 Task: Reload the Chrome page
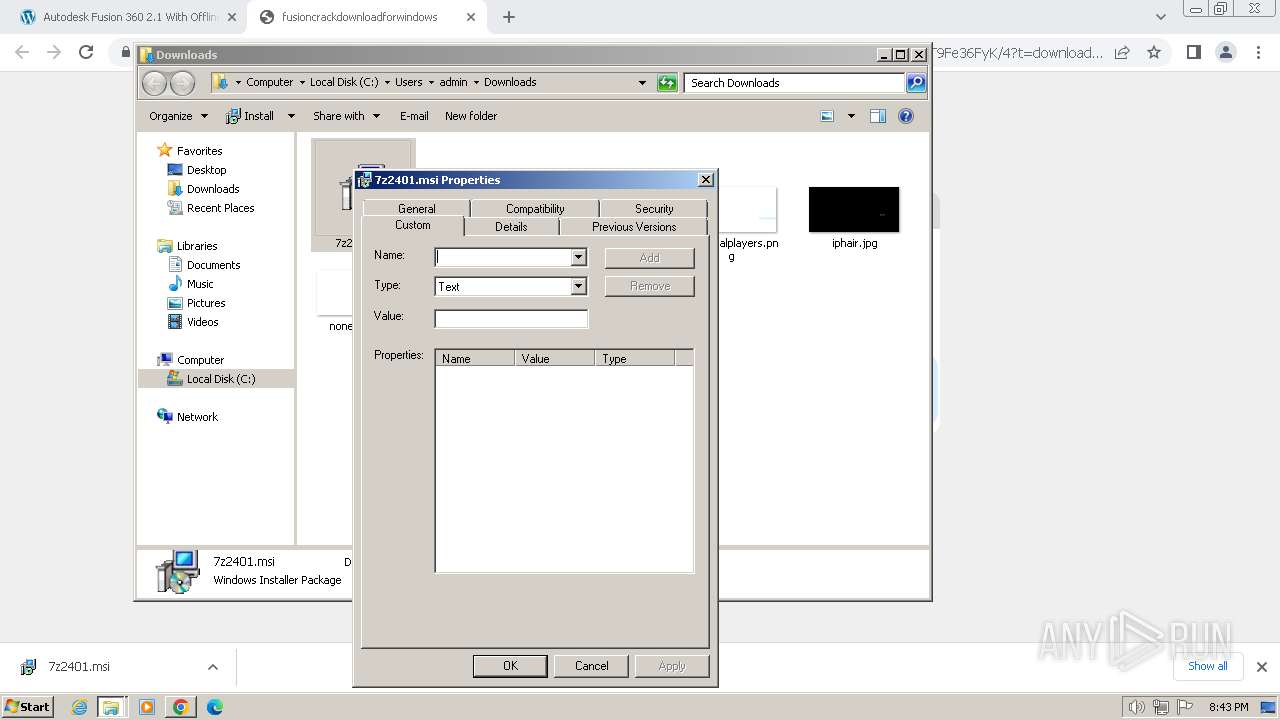86,52
